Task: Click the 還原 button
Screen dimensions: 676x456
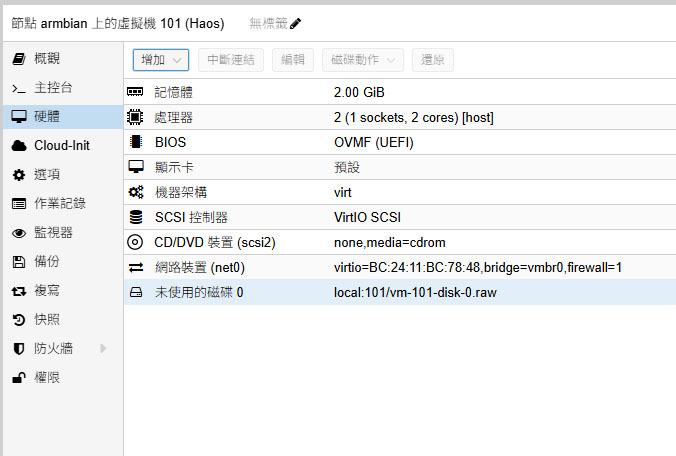Action: tap(433, 60)
